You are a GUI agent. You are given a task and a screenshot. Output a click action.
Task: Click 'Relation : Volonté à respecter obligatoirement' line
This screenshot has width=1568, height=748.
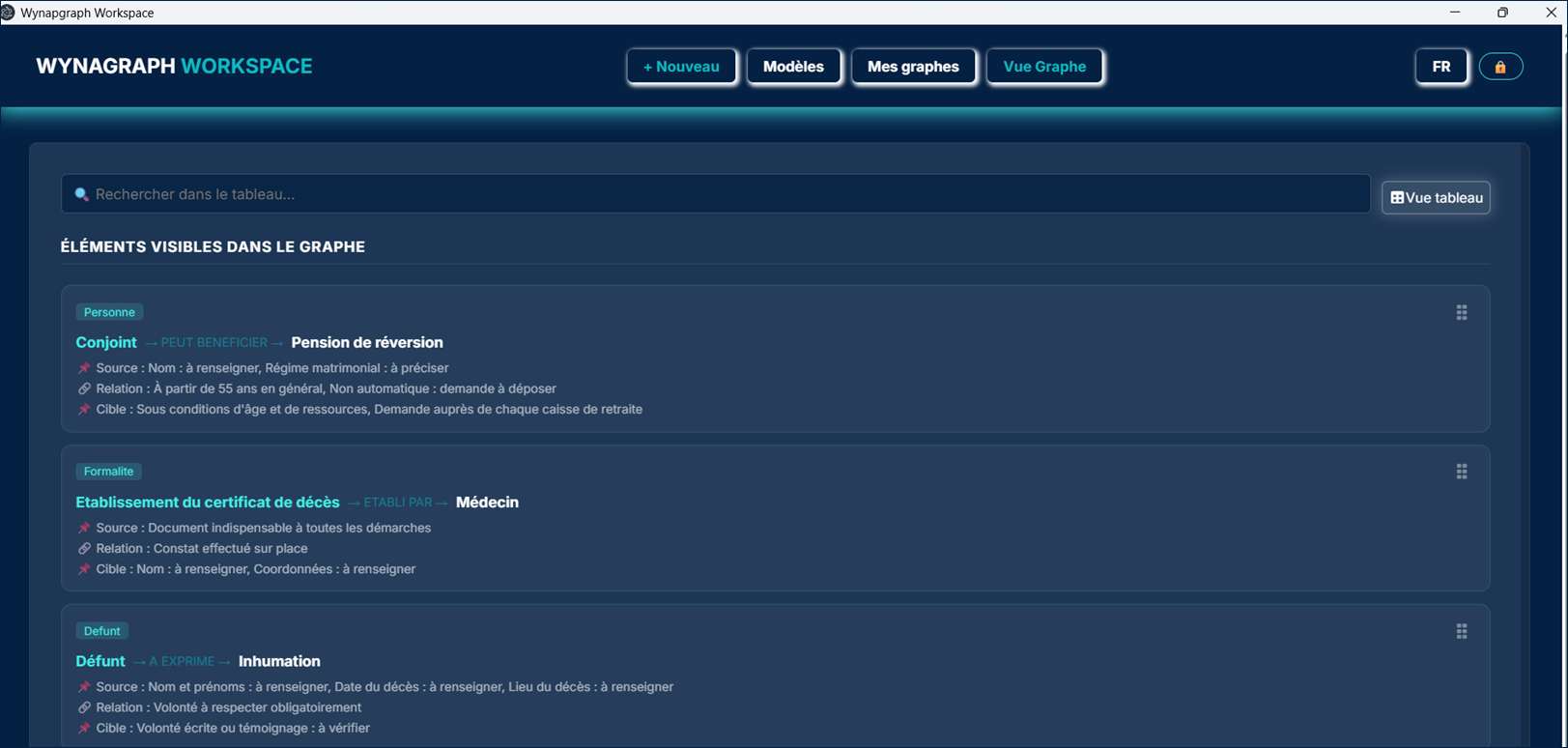pos(229,707)
